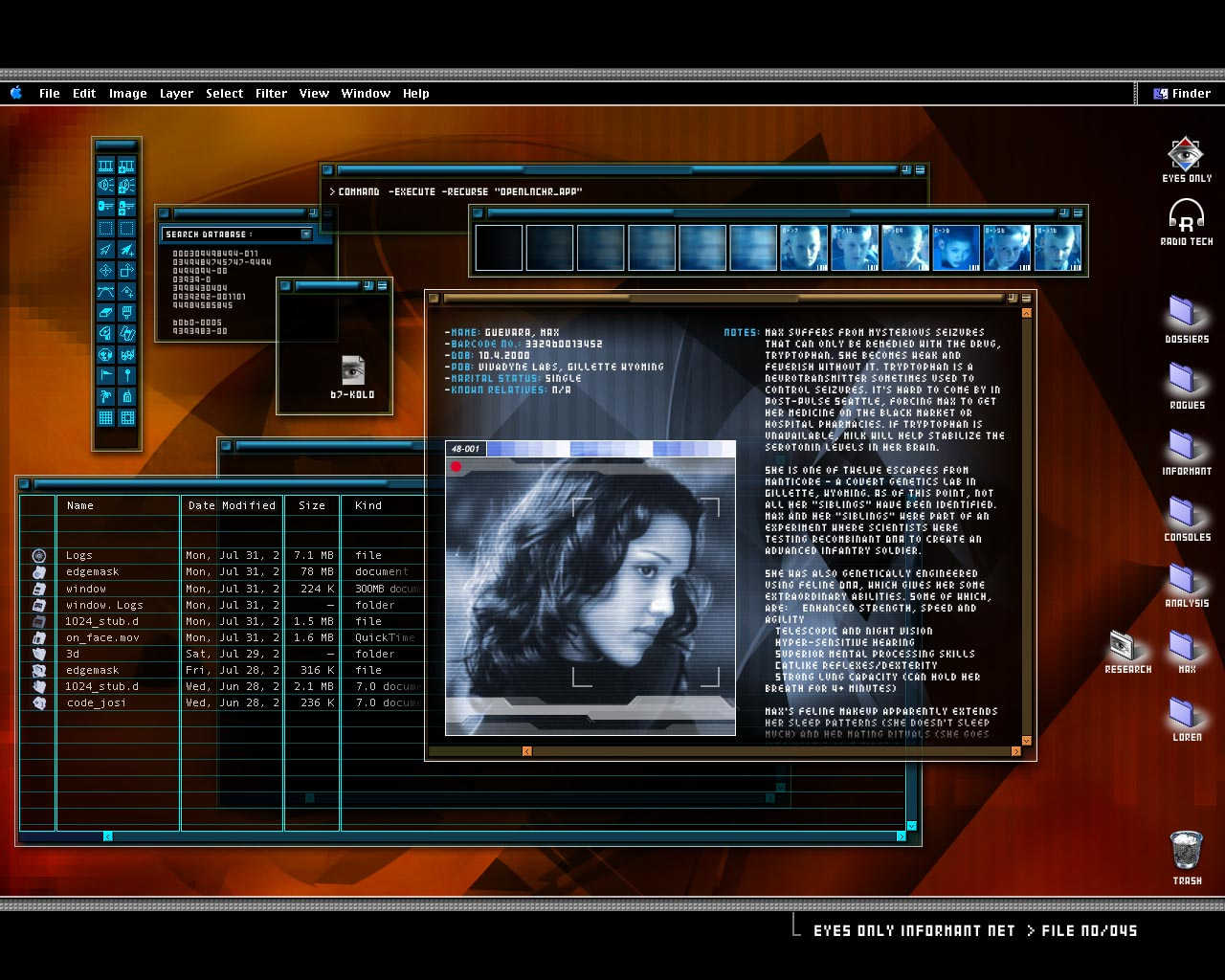The height and width of the screenshot is (980, 1225).
Task: Select the house-with-plus tool icon
Action: [x=127, y=291]
